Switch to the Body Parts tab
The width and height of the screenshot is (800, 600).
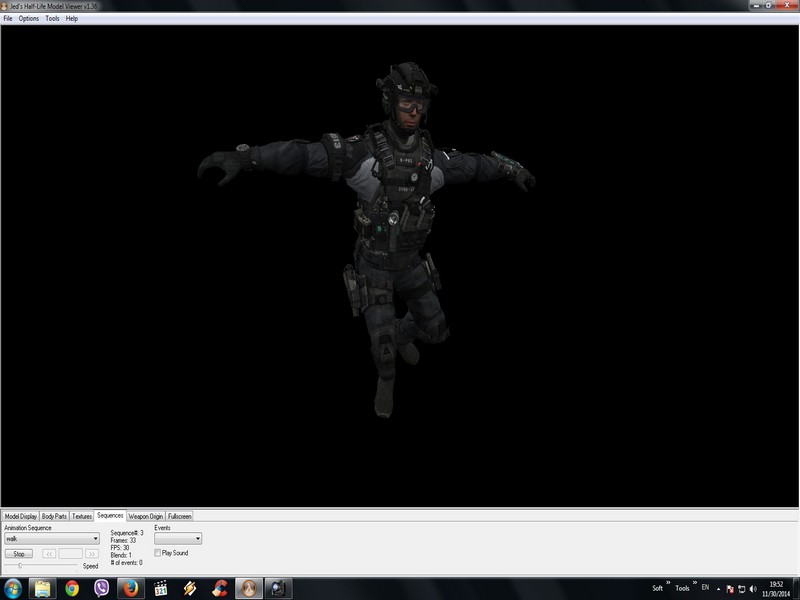[x=54, y=516]
